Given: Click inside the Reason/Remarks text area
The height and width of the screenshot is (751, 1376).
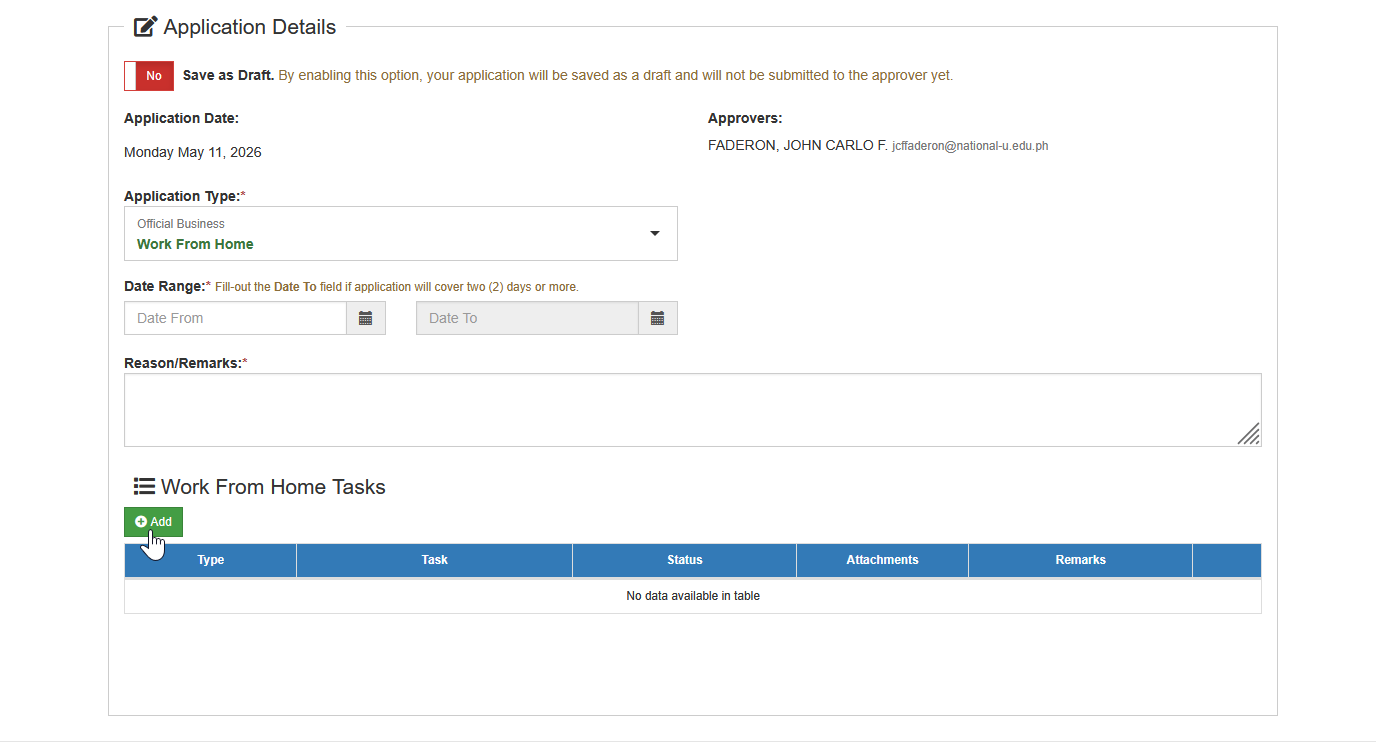Looking at the screenshot, I should [x=692, y=410].
